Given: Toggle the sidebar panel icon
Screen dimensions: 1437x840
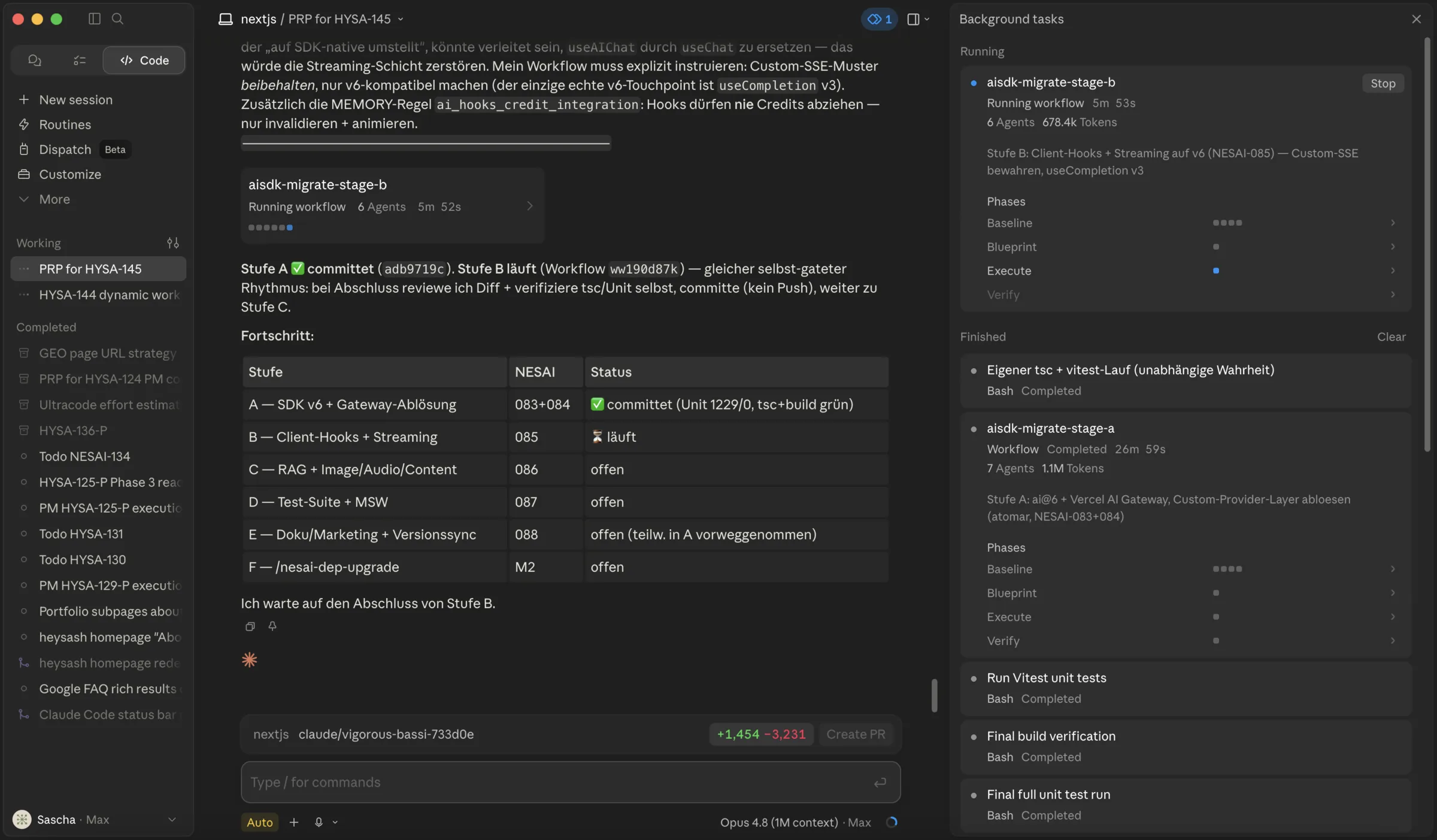Looking at the screenshot, I should (x=94, y=19).
